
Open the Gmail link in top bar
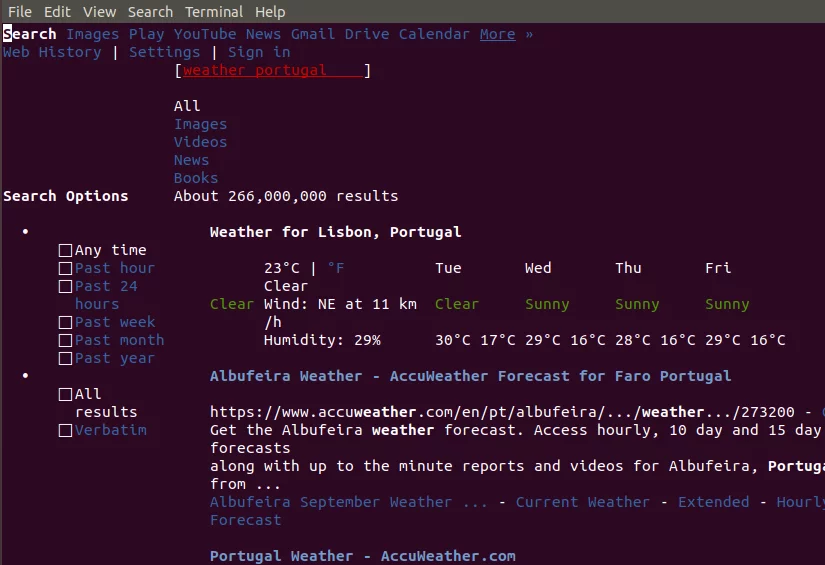[x=313, y=34]
